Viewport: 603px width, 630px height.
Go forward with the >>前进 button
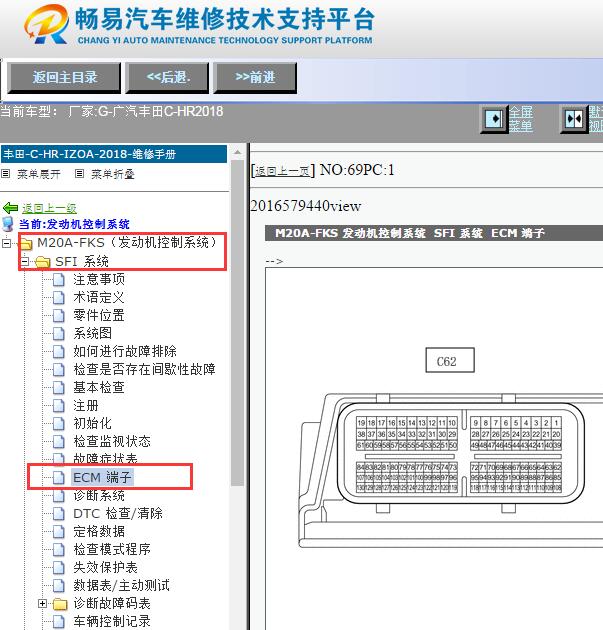pyautogui.click(x=255, y=77)
